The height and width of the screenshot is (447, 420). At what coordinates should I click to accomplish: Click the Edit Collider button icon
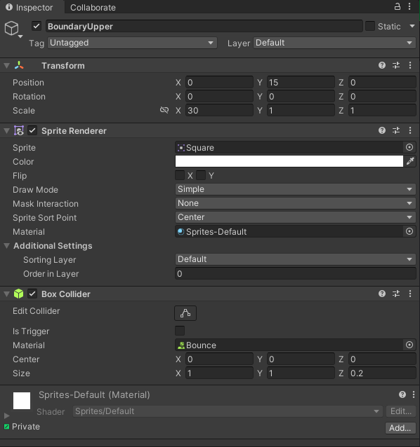point(185,313)
